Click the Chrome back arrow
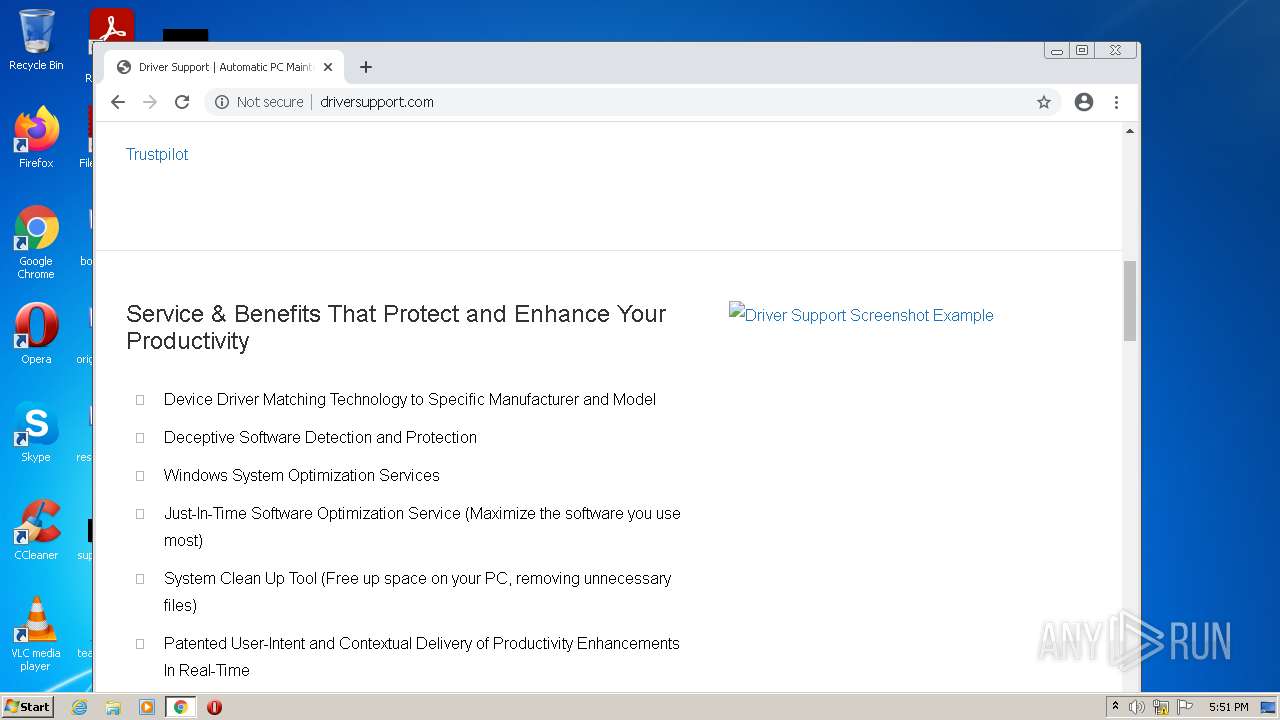 (x=118, y=102)
